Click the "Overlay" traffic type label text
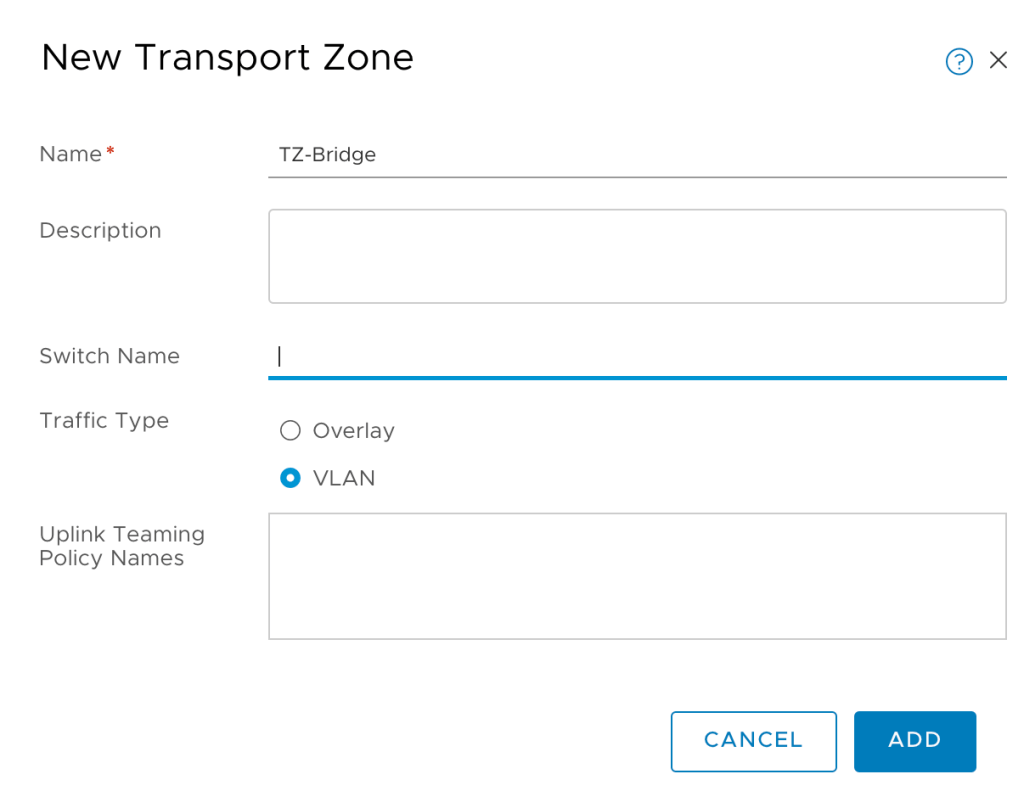 click(353, 431)
